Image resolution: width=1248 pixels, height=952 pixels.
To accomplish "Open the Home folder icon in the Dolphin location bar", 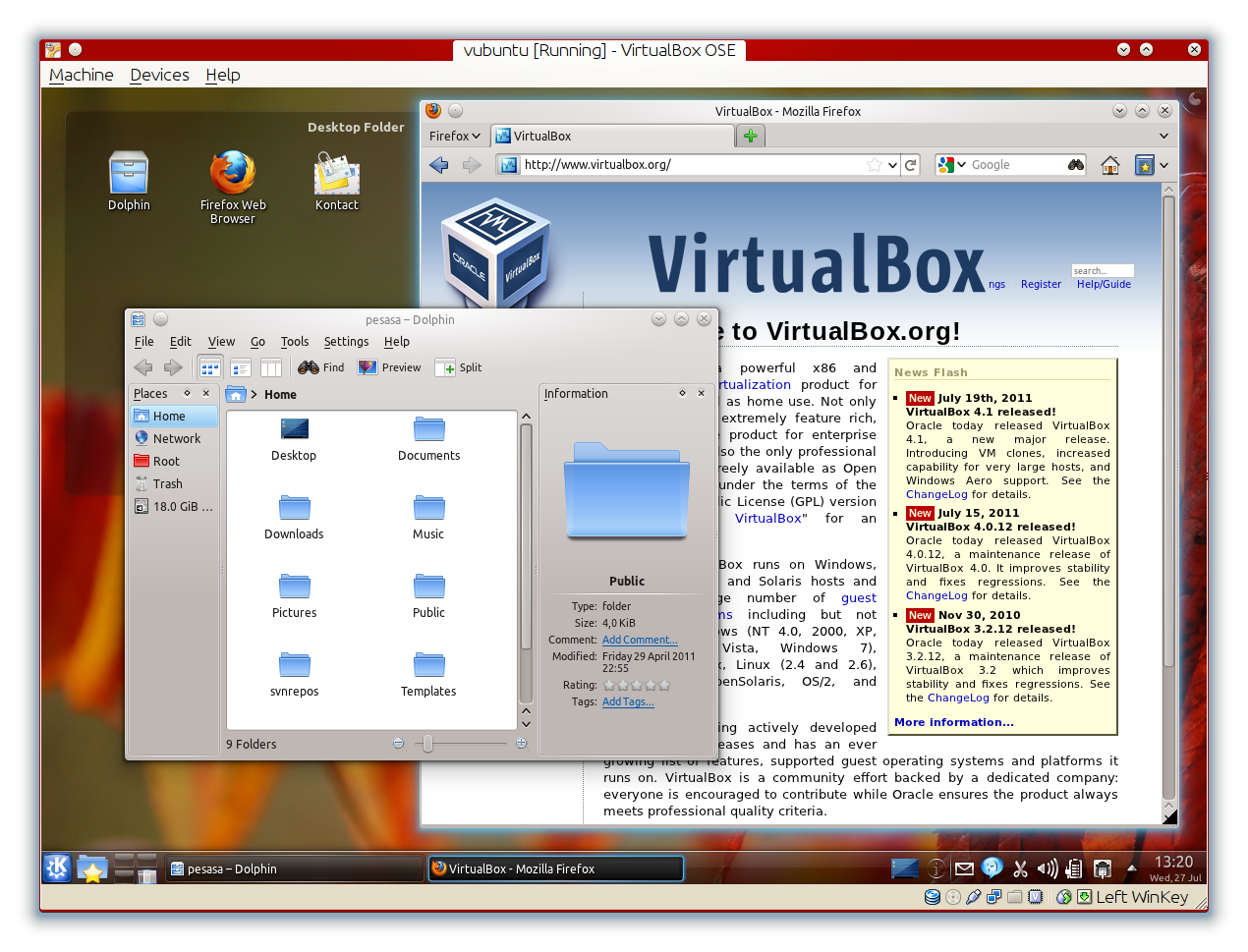I will [x=236, y=395].
